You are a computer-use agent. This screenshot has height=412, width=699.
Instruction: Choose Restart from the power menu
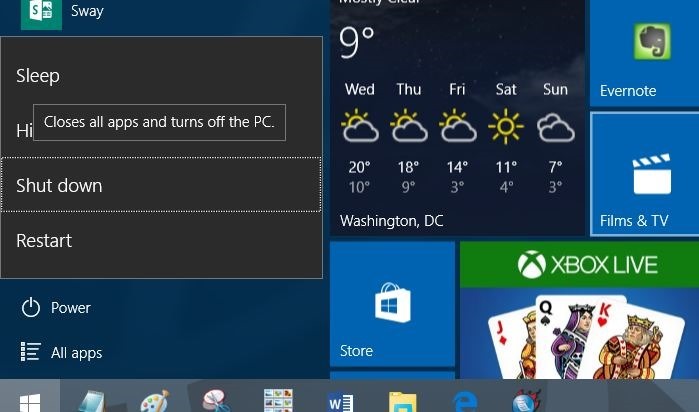click(x=161, y=241)
